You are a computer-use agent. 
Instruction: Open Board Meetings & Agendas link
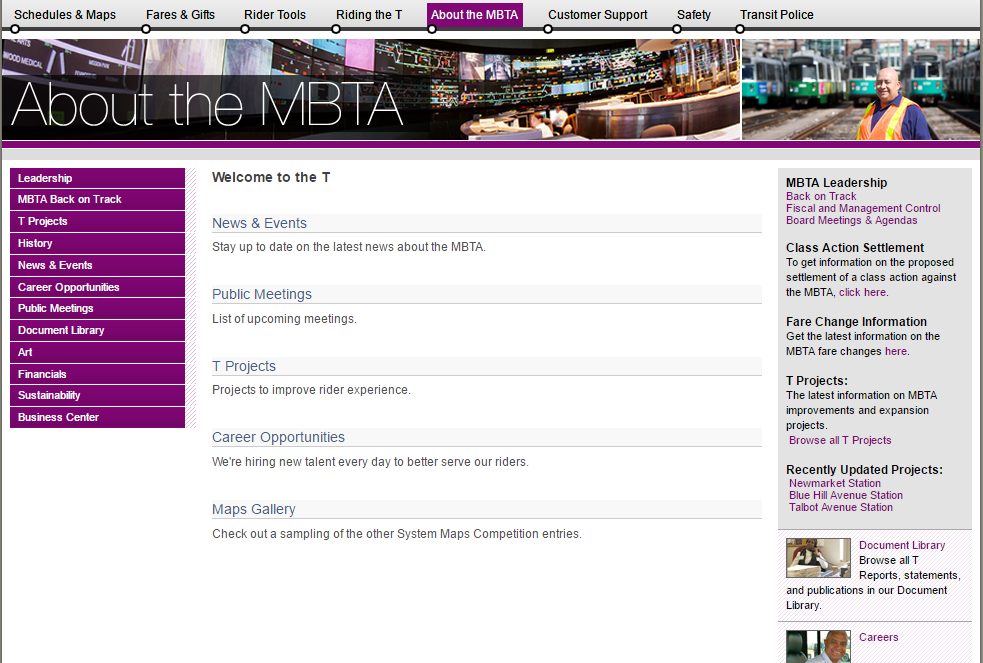point(851,220)
